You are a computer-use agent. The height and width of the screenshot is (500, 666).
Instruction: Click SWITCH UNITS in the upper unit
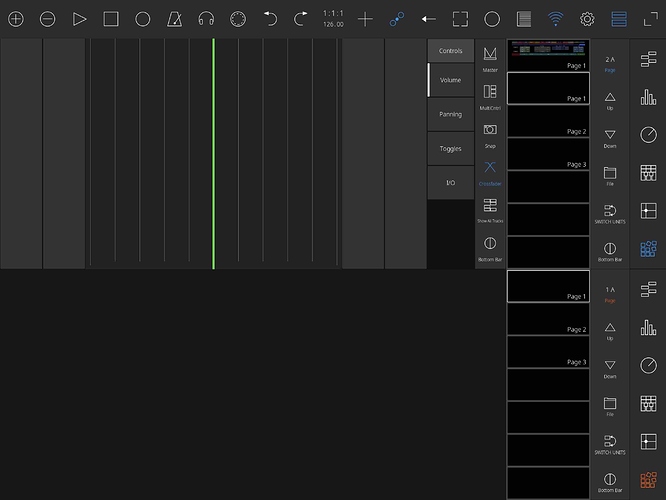click(x=610, y=214)
